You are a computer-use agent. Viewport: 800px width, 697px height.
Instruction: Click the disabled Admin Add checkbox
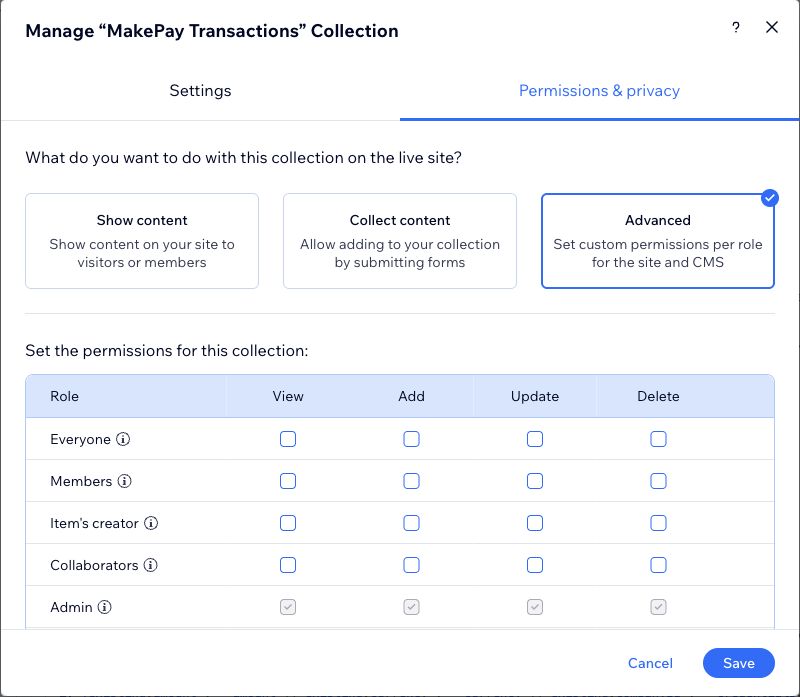tap(411, 607)
